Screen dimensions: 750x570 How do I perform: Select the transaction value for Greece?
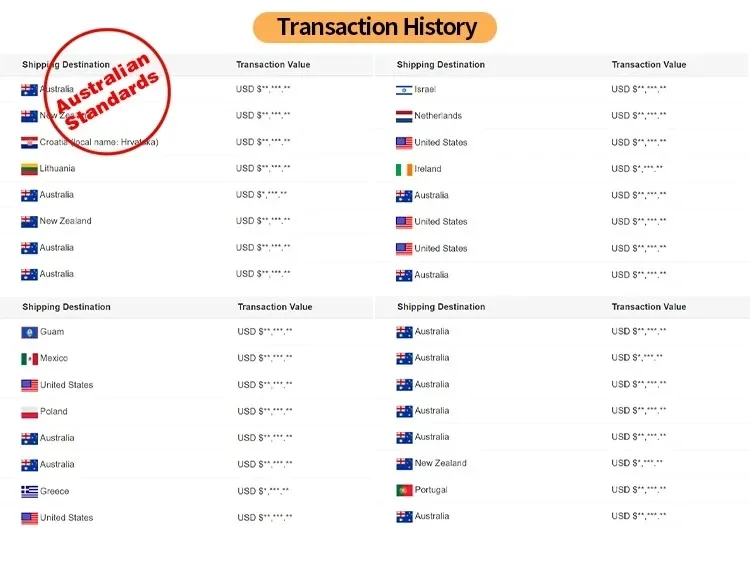coord(263,491)
